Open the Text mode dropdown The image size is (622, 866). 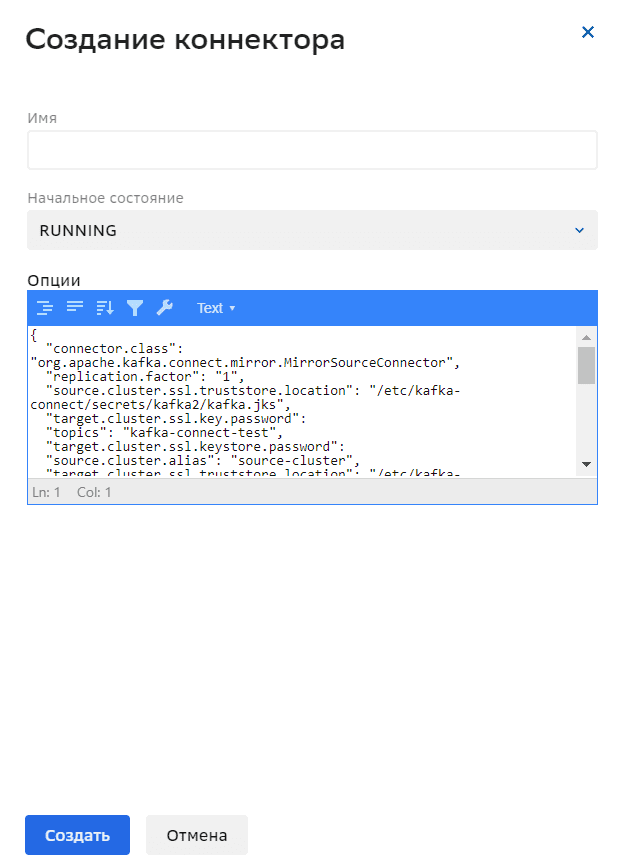point(216,308)
